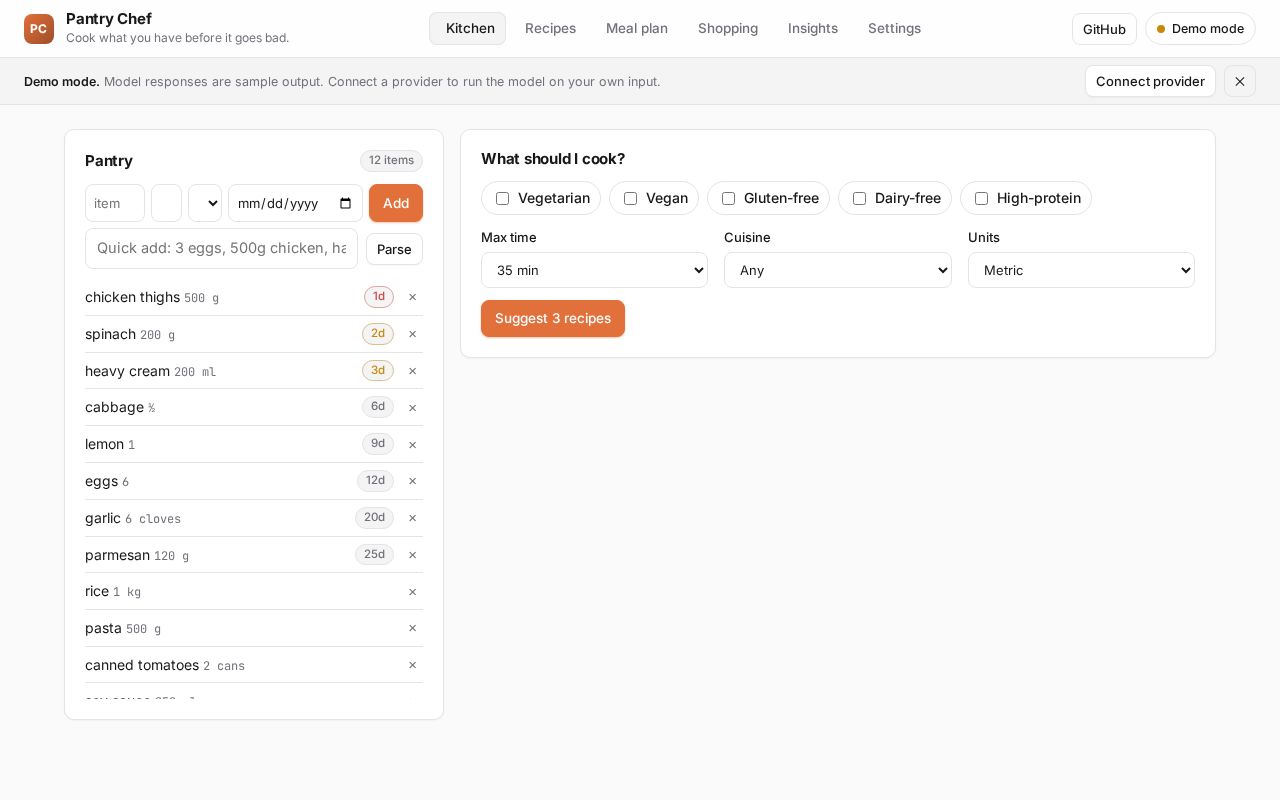This screenshot has height=800, width=1280.
Task: Delete the canned tomatoes item
Action: (412, 665)
